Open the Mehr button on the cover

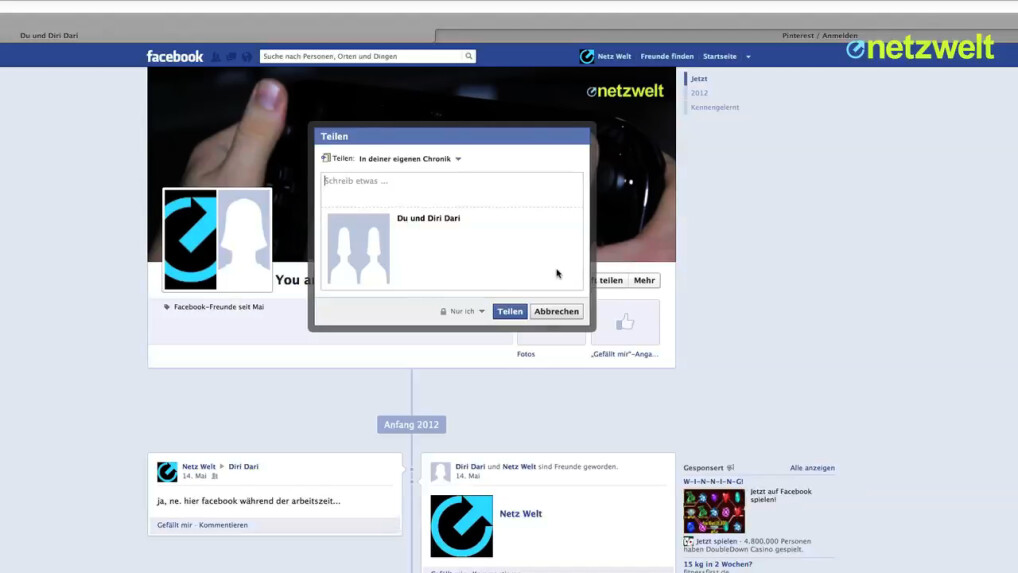coord(644,281)
